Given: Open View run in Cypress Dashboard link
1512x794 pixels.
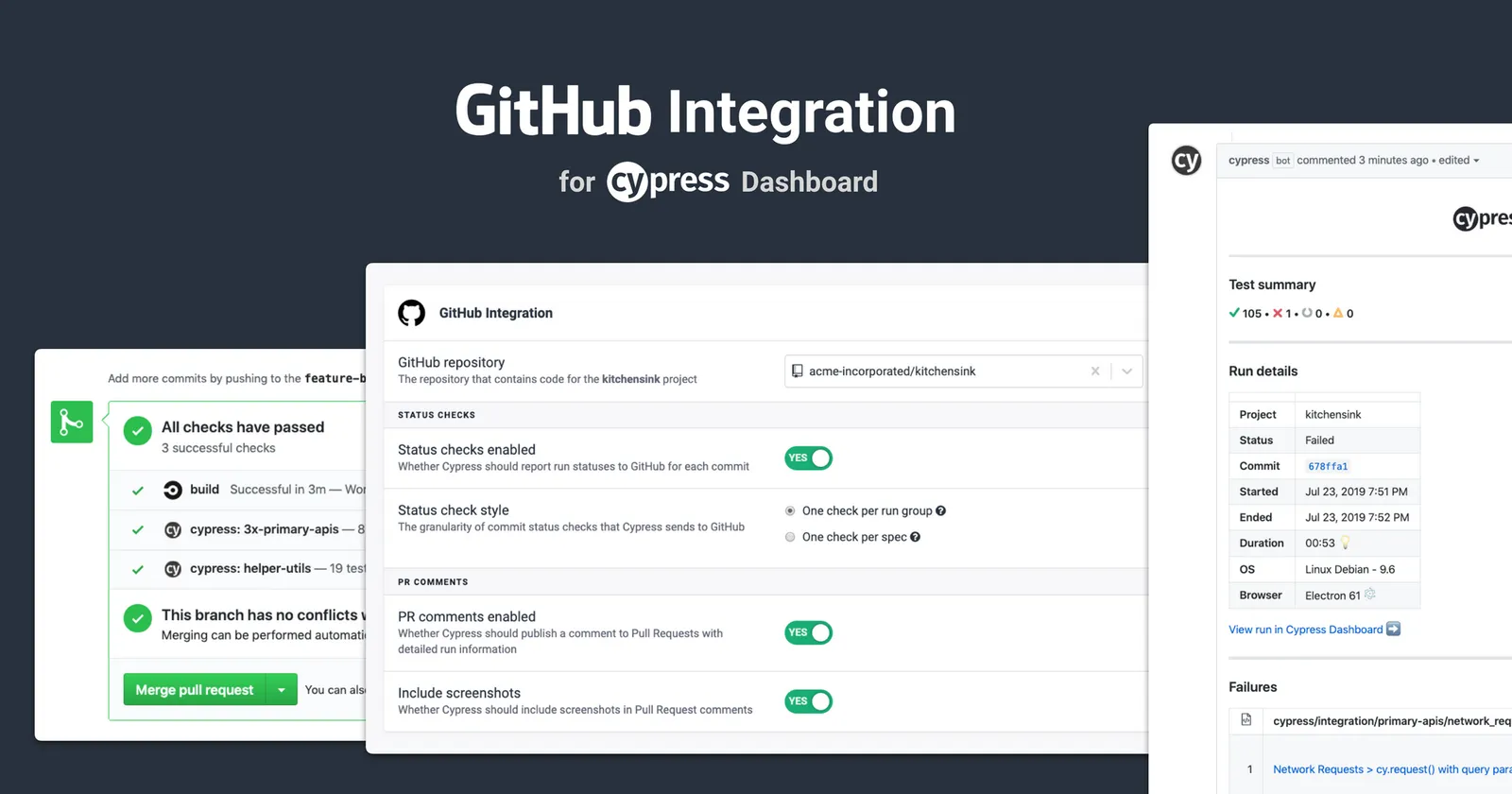Looking at the screenshot, I should point(1305,630).
